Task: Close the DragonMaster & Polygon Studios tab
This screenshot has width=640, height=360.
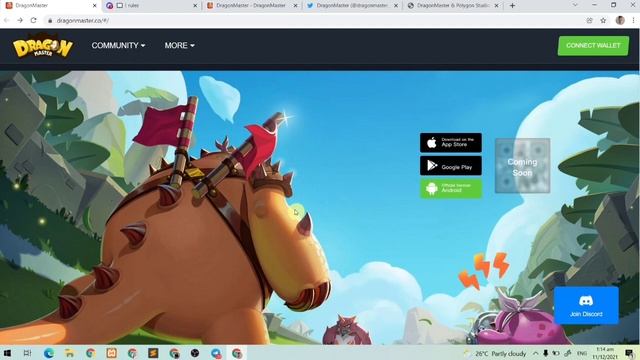Action: [x=496, y=6]
